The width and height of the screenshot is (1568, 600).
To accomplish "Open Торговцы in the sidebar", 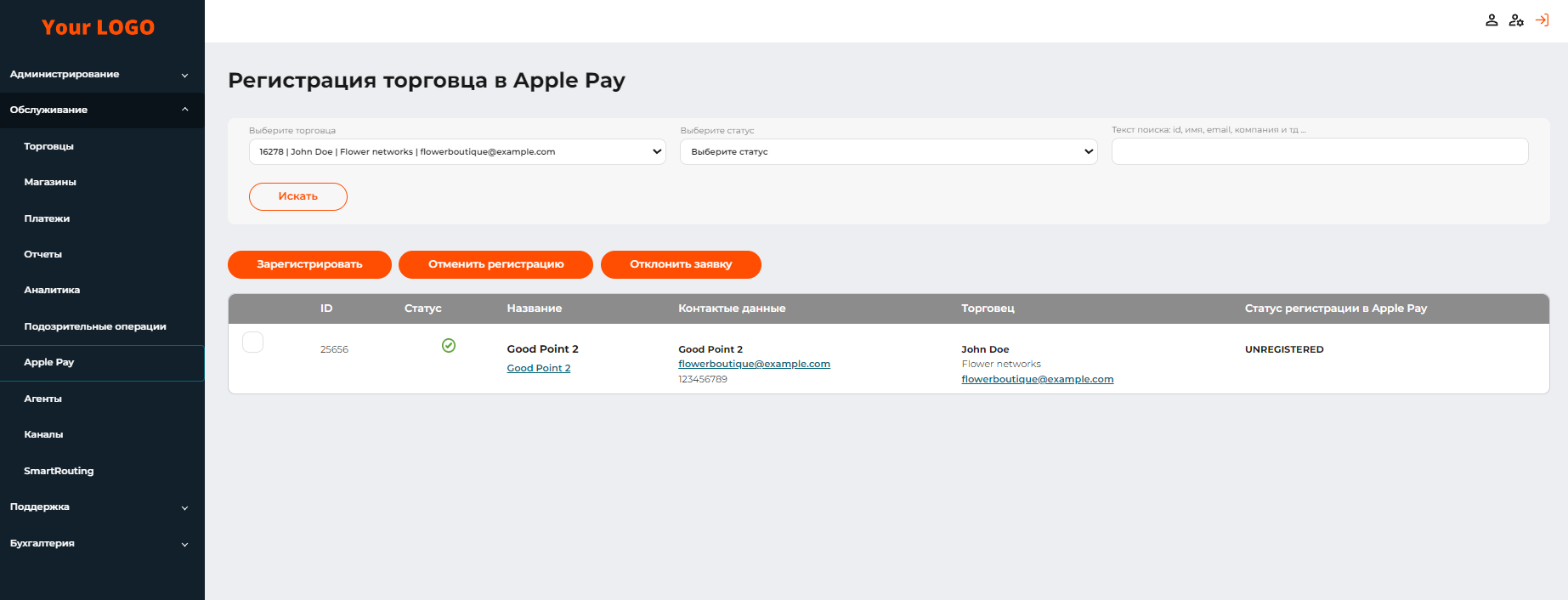I will [x=49, y=146].
